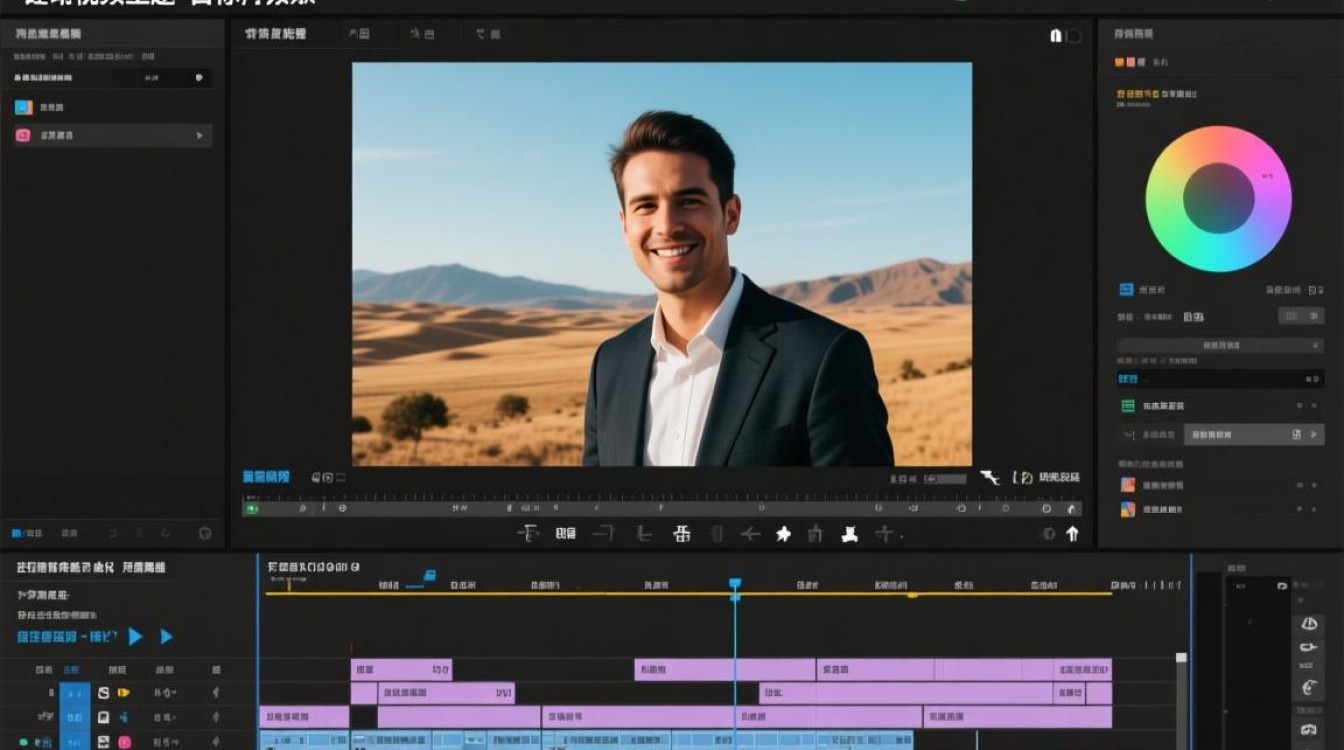Image resolution: width=1344 pixels, height=750 pixels.
Task: Click the arrow on the selected left panel row
Action: pos(199,136)
